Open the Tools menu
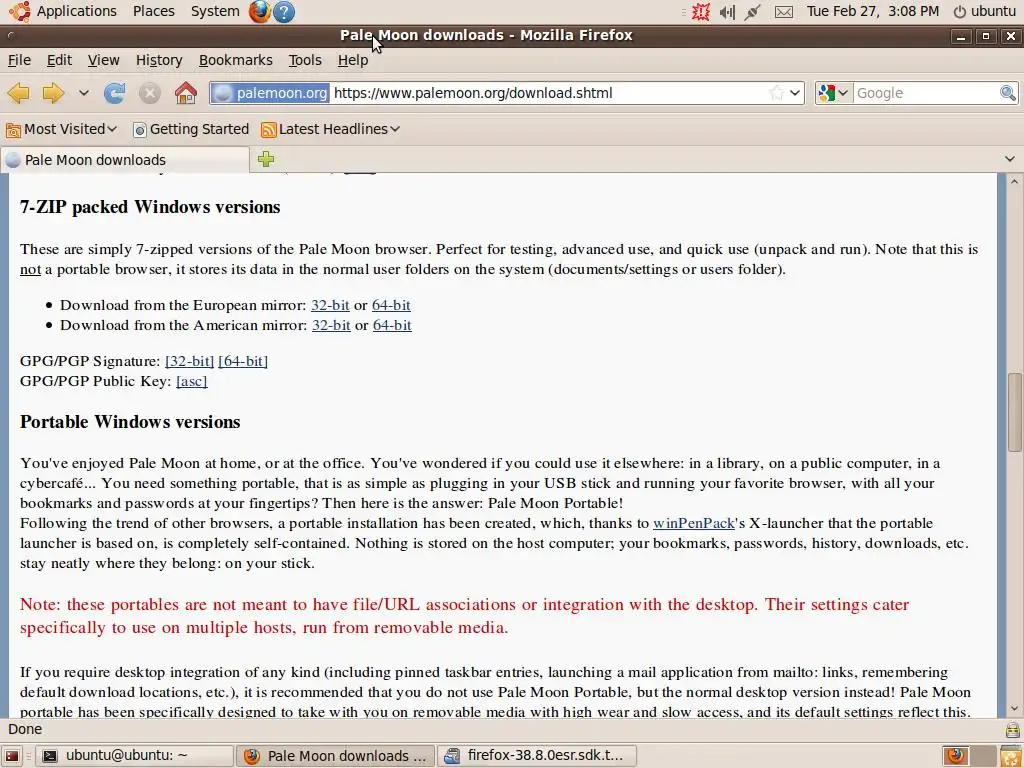Screen dimensions: 1024x768 point(305,60)
